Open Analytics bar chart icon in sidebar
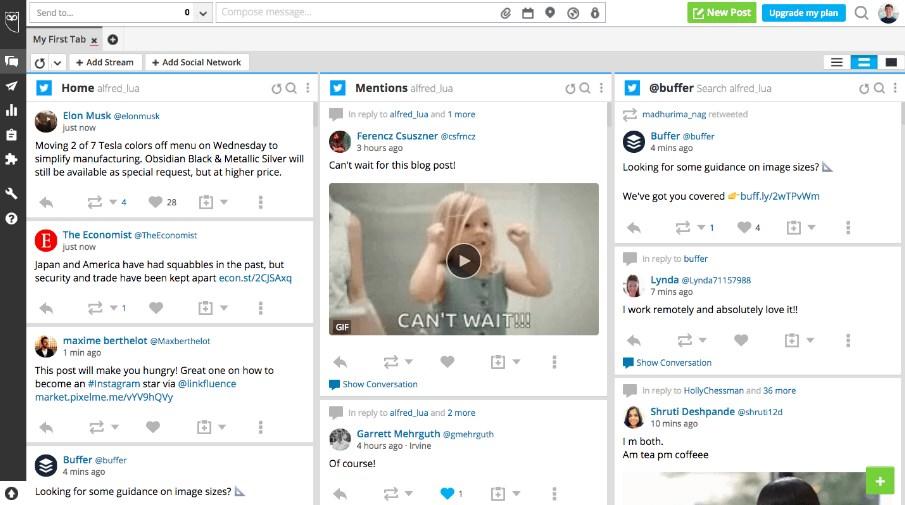The image size is (905, 505). click(x=12, y=110)
